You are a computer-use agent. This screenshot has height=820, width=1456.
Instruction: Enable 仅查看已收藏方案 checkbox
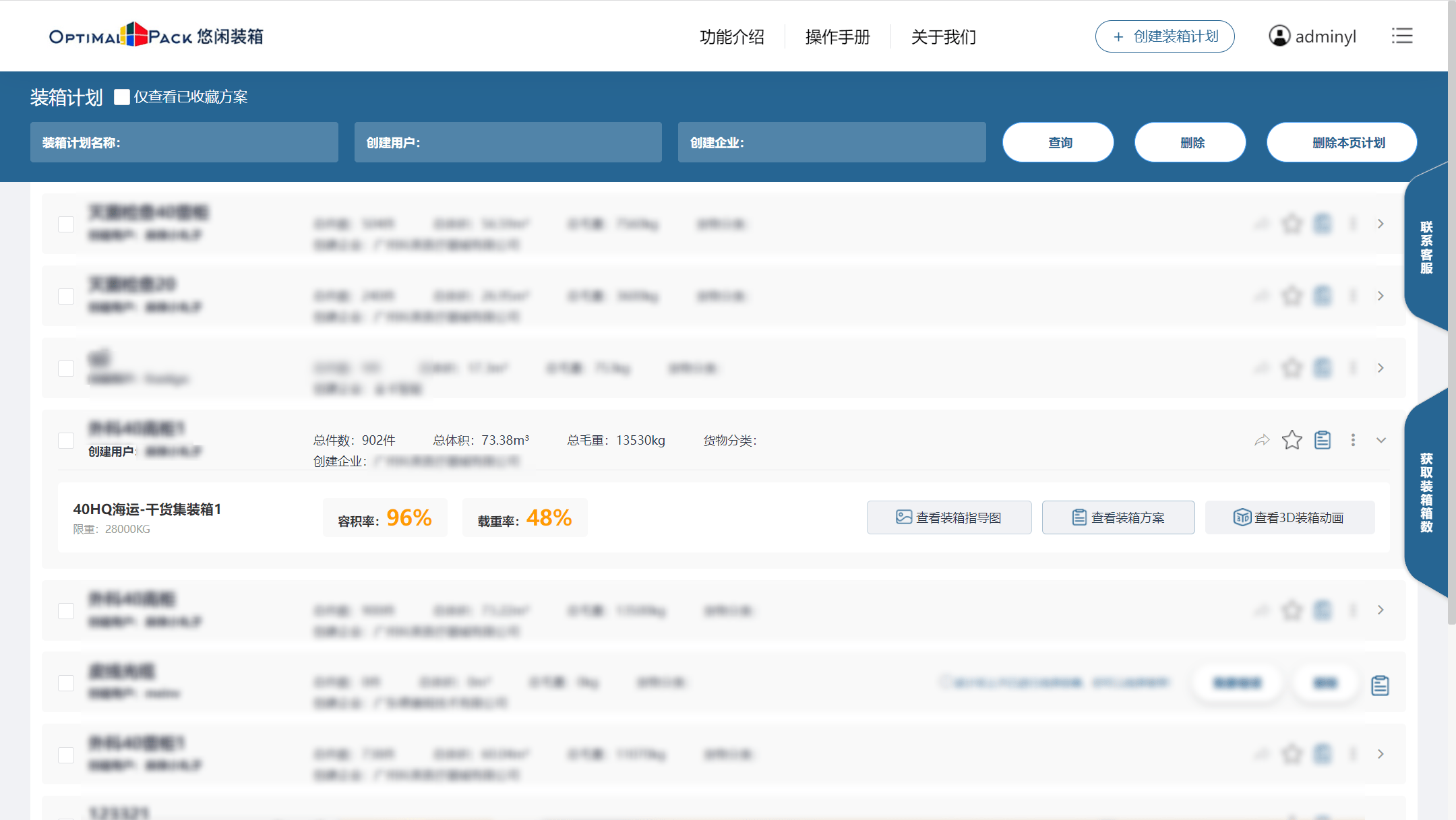tap(123, 97)
